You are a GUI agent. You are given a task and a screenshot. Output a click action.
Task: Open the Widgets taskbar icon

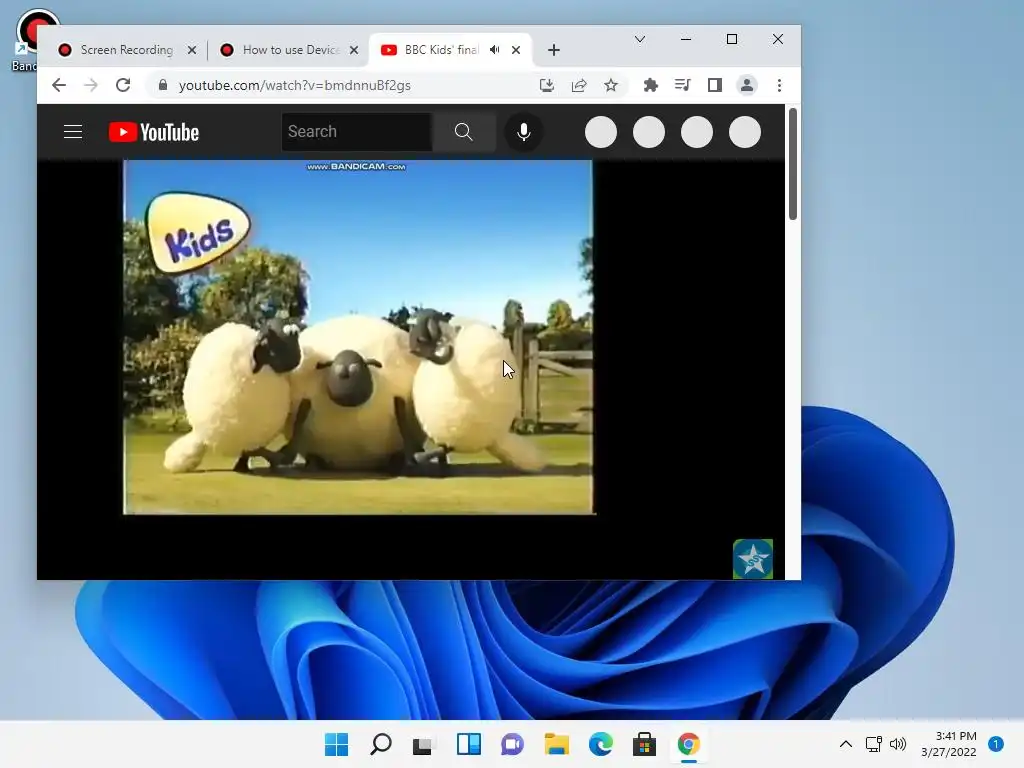point(468,744)
